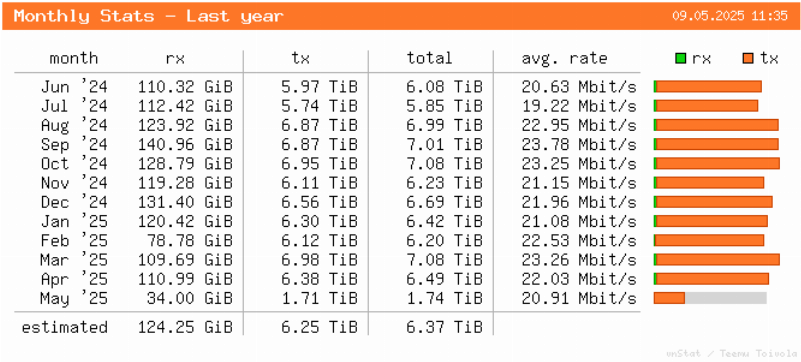
Task: Click the vnStat / Teemu Toivola watermark
Action: 732,353
